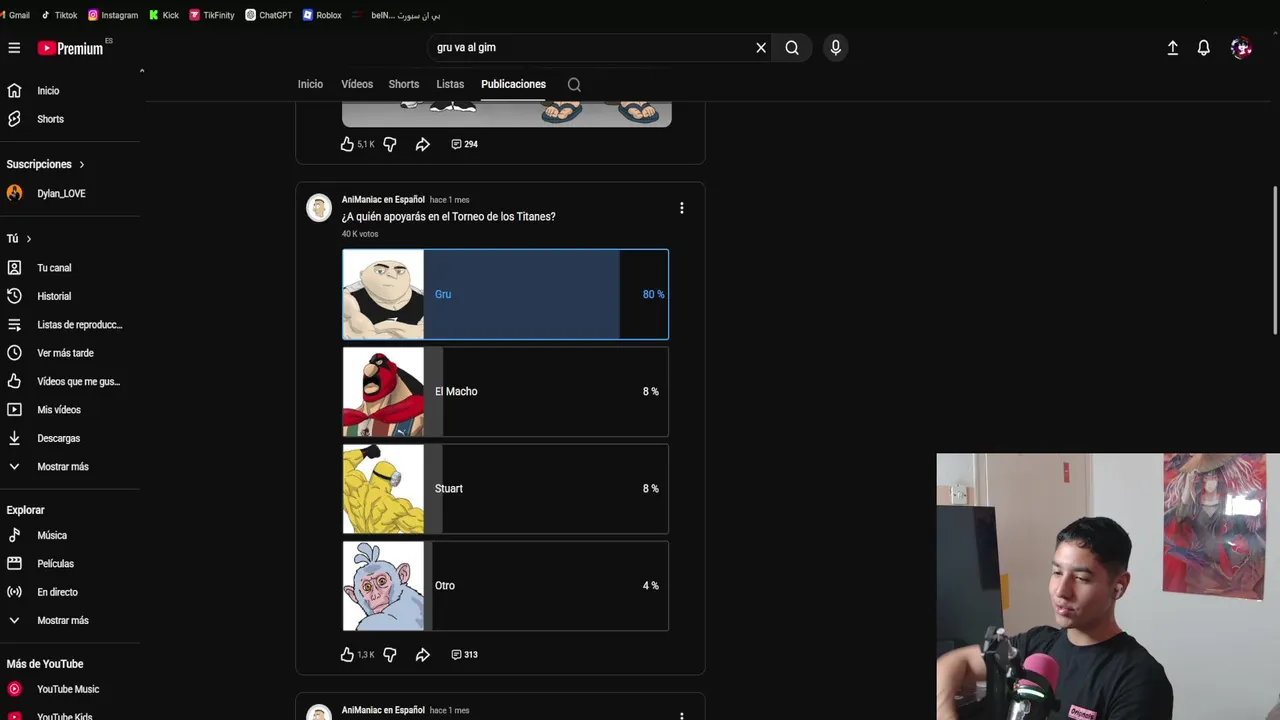The image size is (1280, 720).
Task: Vote for Otro option
Action: click(x=505, y=585)
